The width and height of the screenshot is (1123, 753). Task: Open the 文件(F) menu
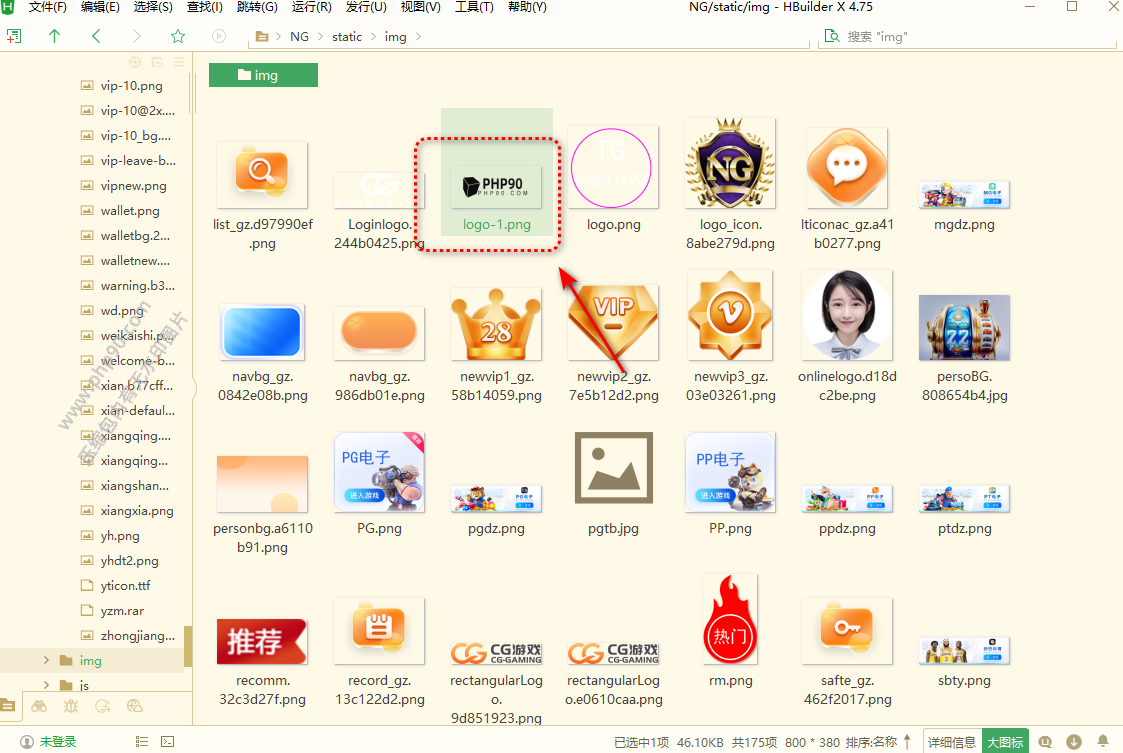47,7
